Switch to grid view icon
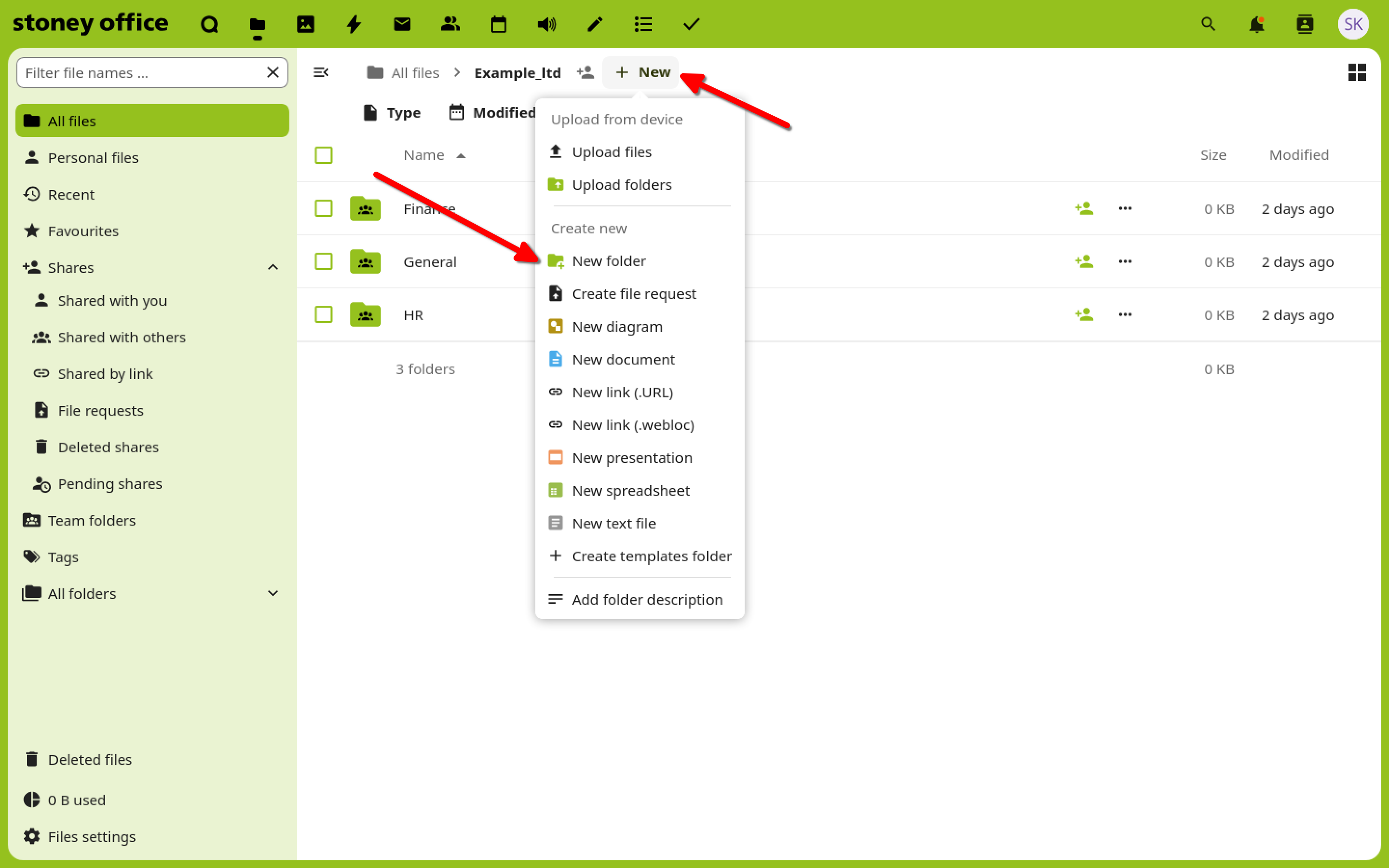Viewport: 1389px width, 868px height. pos(1356,72)
